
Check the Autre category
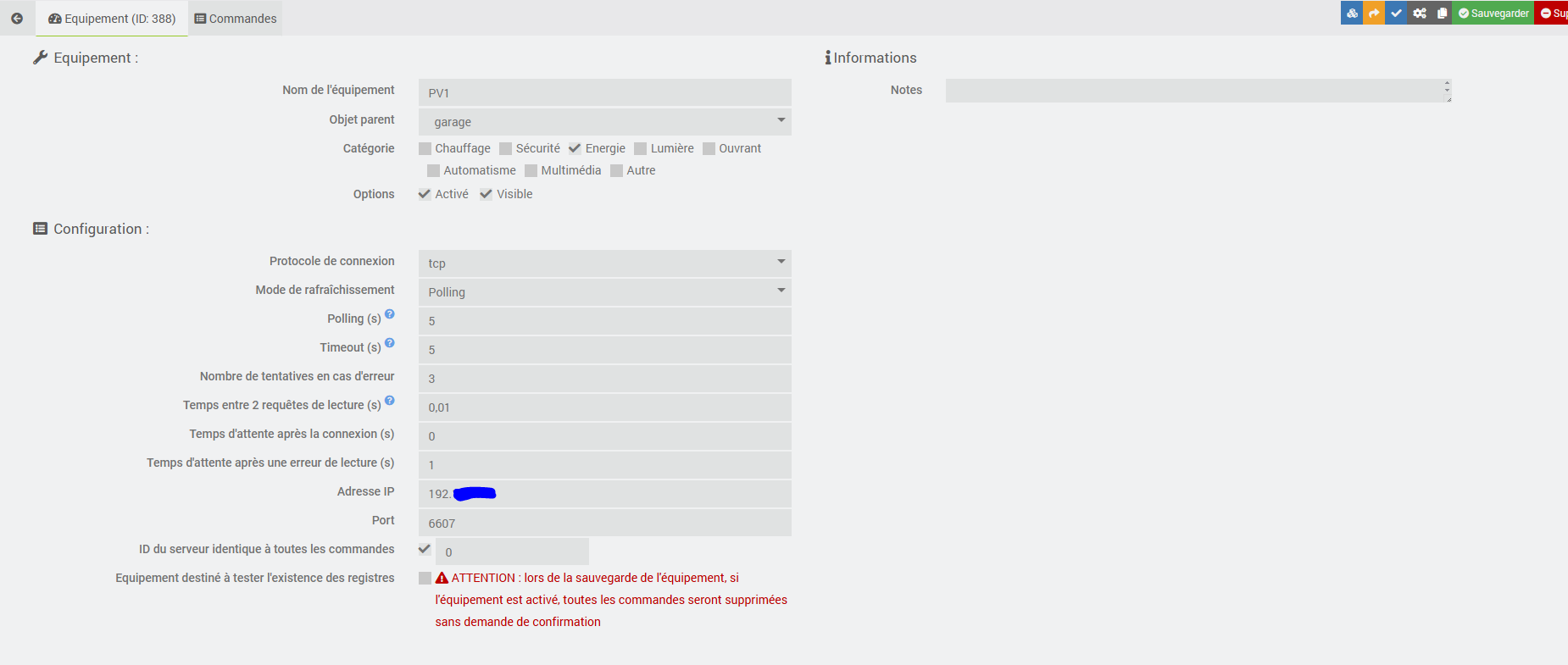(617, 171)
